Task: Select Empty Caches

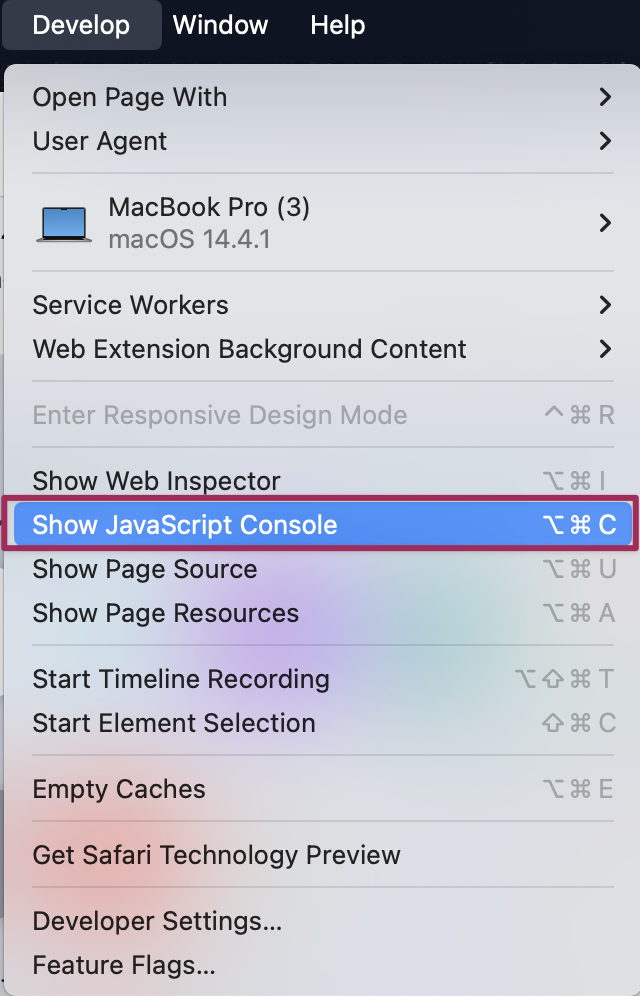Action: point(119,789)
